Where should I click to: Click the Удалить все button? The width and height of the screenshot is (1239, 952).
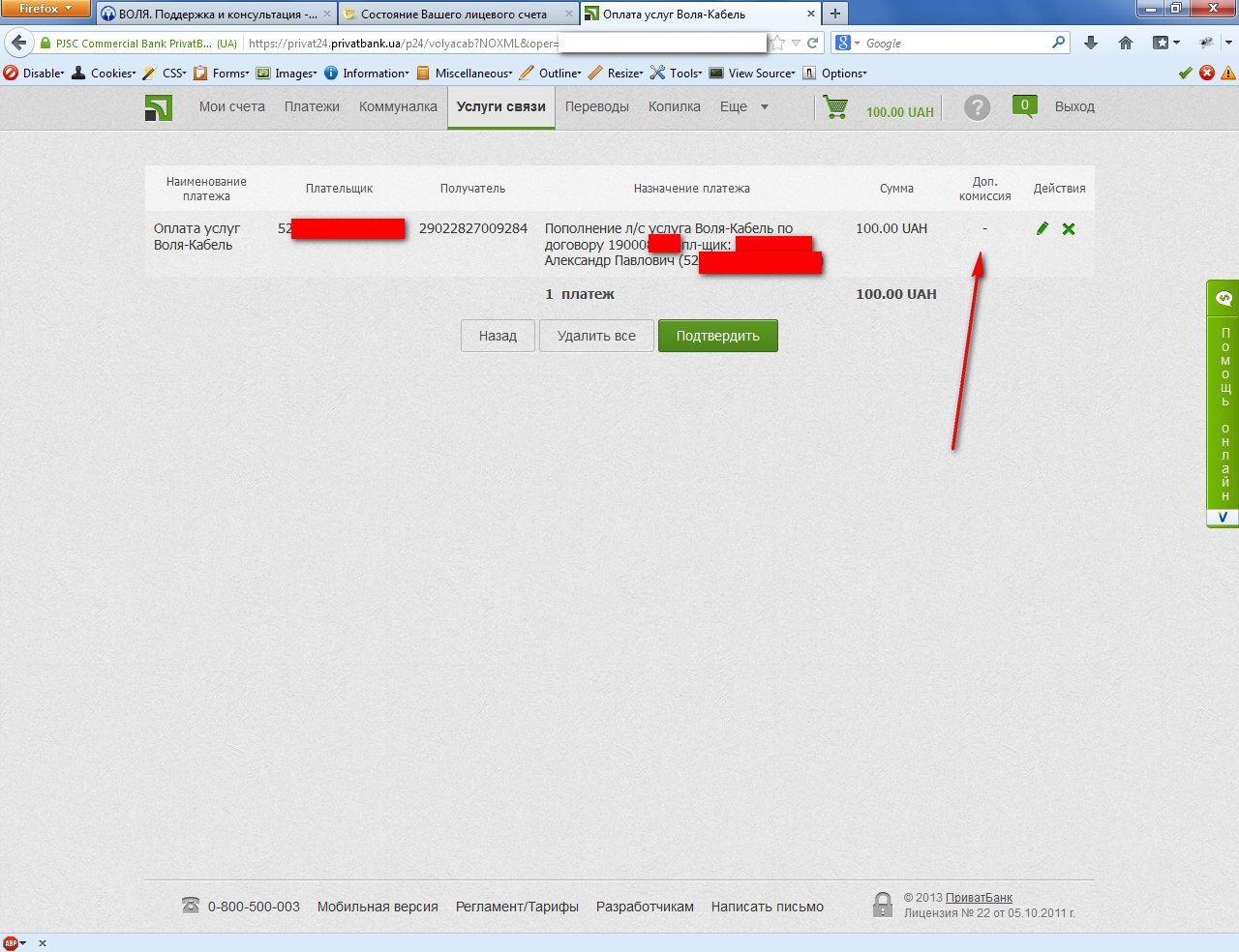click(596, 336)
